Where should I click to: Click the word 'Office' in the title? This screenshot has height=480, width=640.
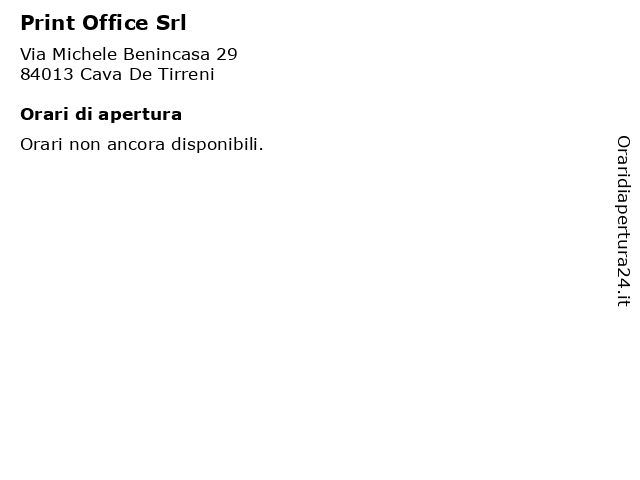point(116,23)
